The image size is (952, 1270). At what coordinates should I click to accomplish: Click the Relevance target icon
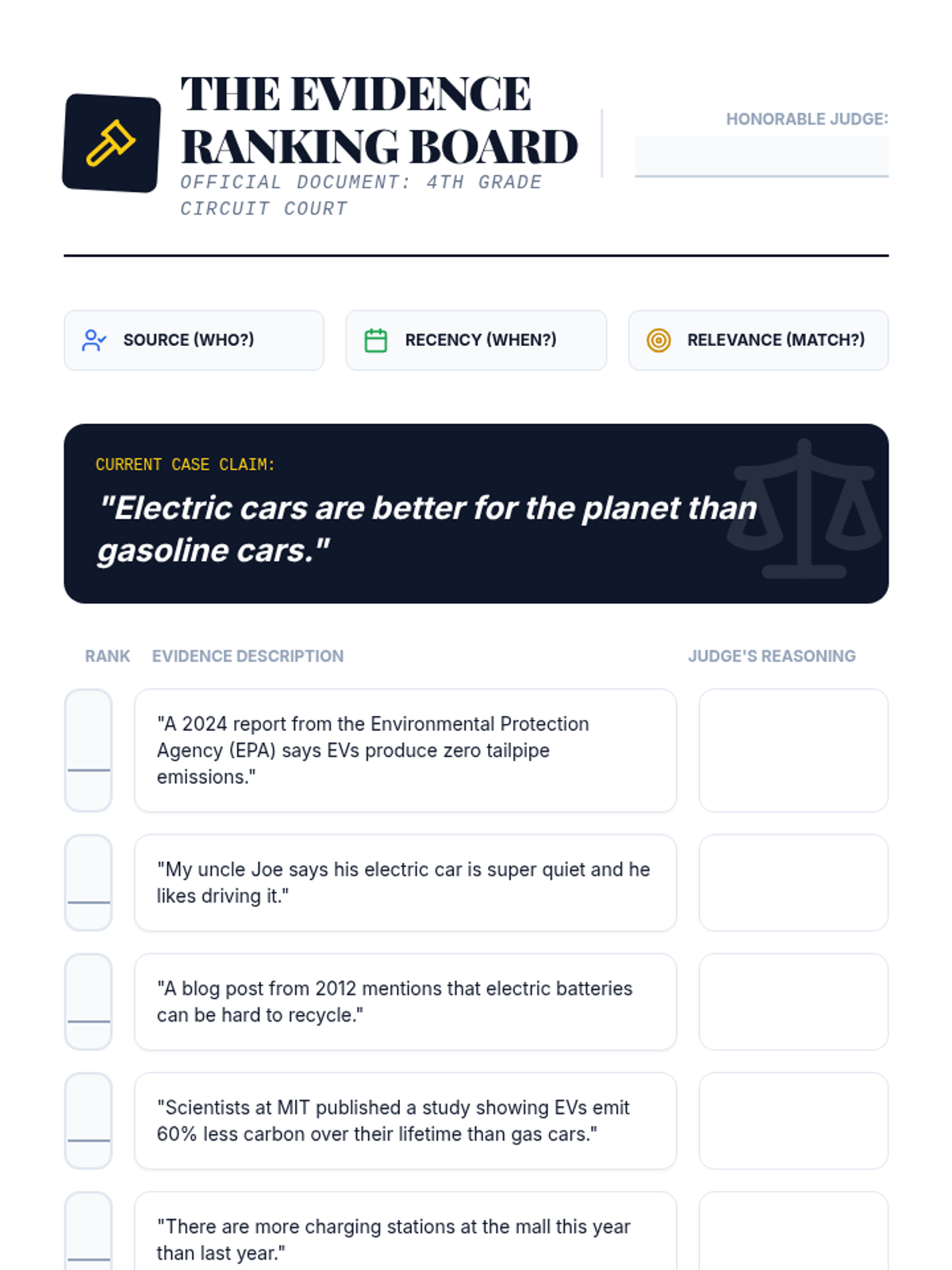658,341
